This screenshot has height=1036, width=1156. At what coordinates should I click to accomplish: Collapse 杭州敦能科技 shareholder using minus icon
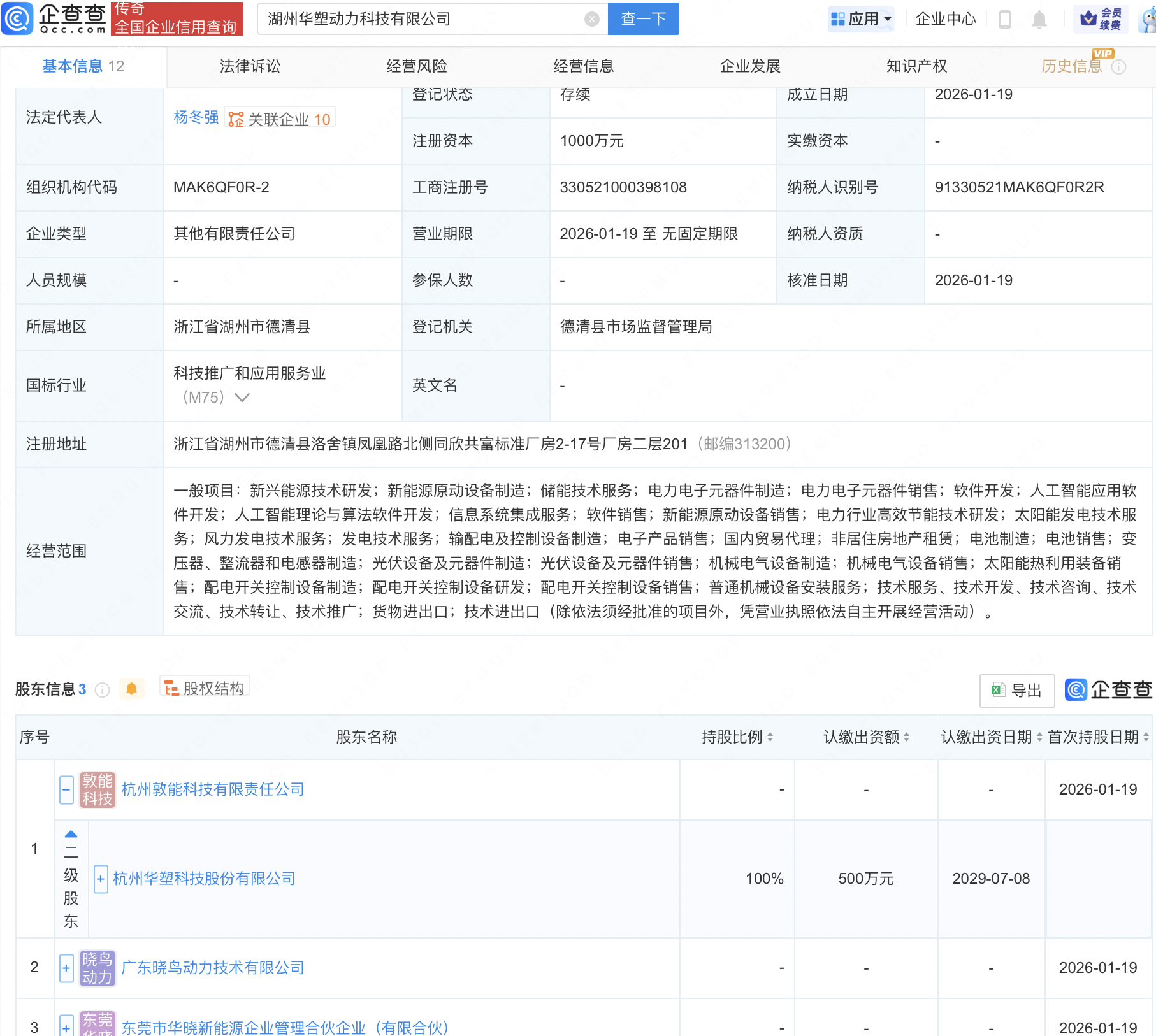click(66, 789)
